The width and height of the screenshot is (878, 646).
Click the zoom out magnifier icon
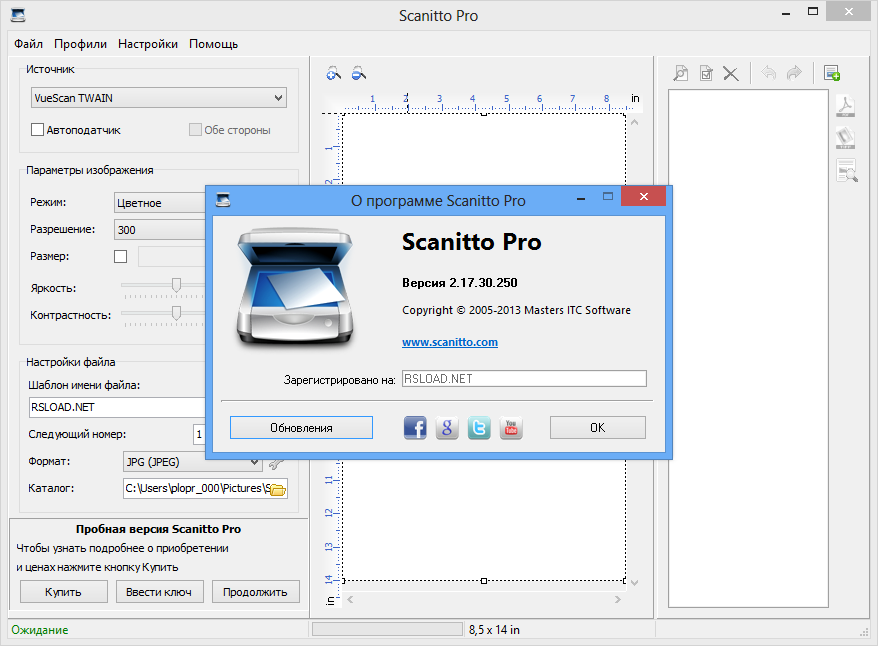359,73
